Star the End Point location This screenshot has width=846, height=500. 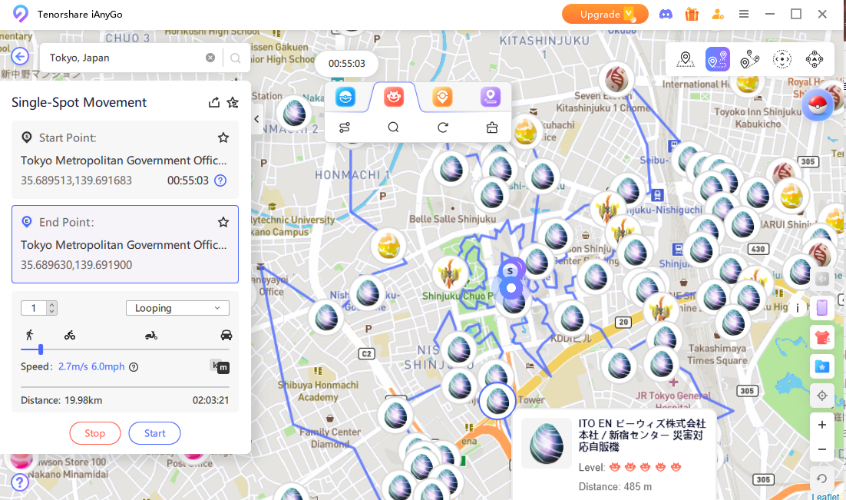tap(223, 222)
